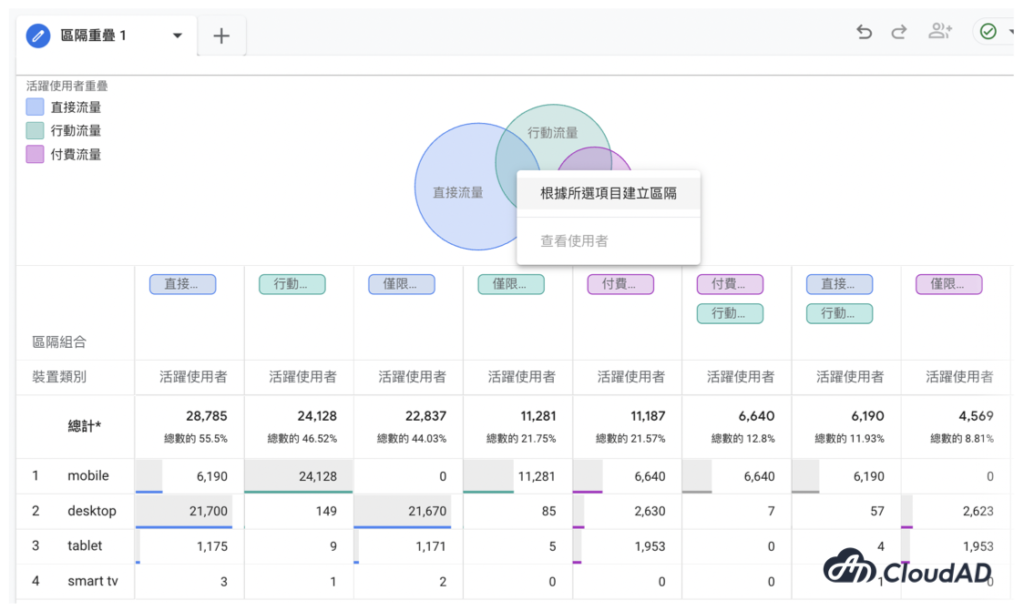Image resolution: width=1024 pixels, height=611 pixels.
Task: Select the desktop row label
Action: click(x=92, y=510)
